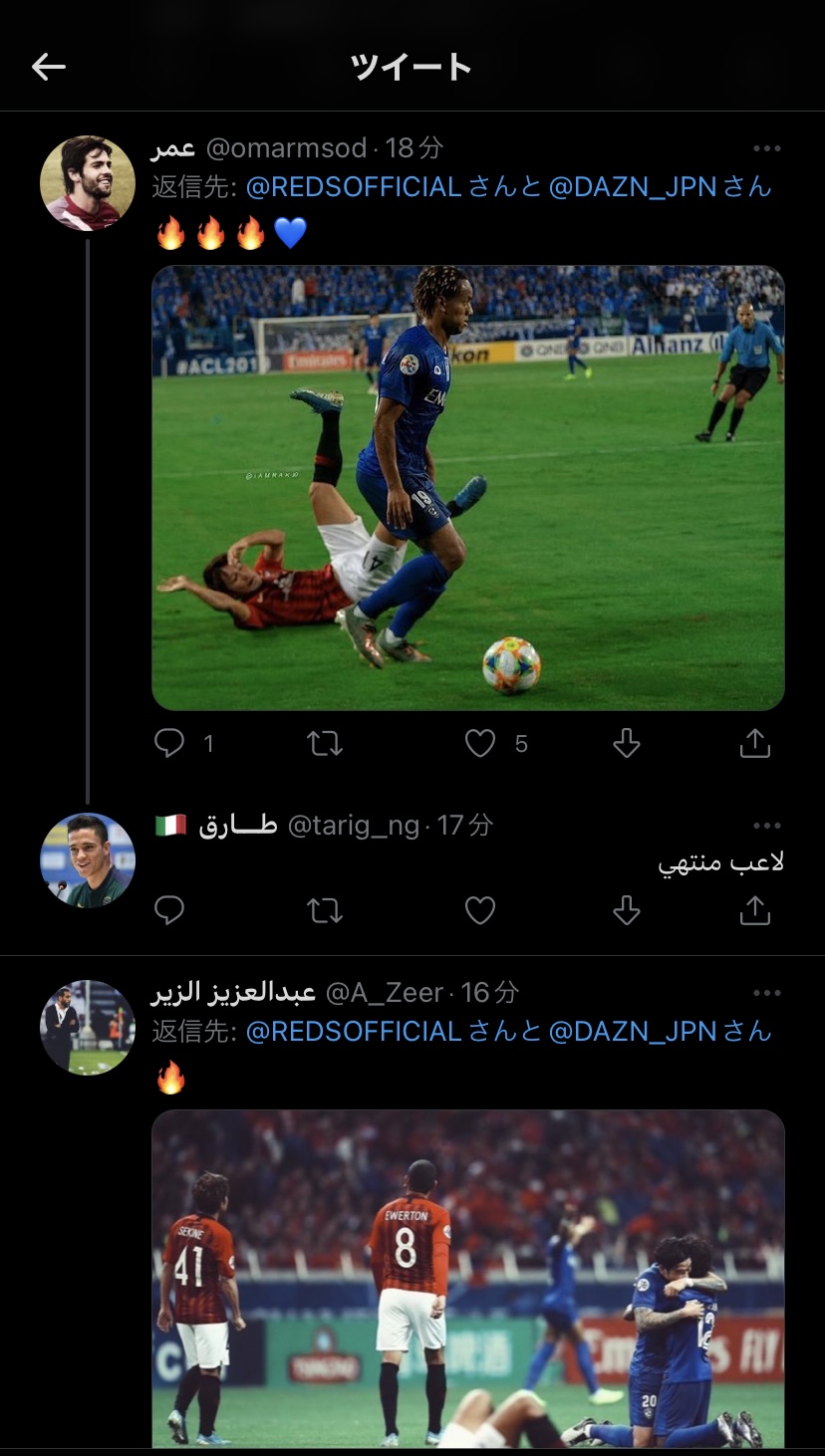This screenshot has width=825, height=1456.
Task: Retweet the @omarmsod tweet
Action: [x=325, y=743]
